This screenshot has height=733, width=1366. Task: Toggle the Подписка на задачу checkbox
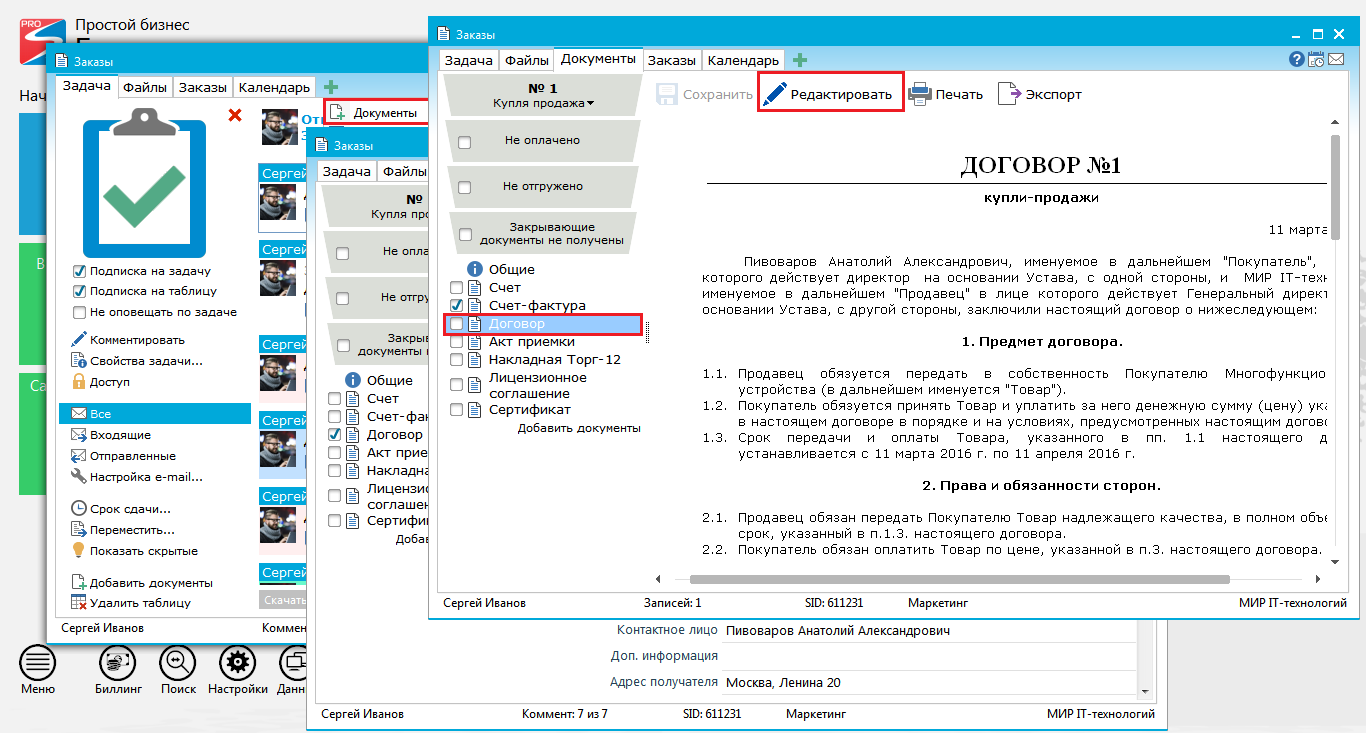(79, 271)
